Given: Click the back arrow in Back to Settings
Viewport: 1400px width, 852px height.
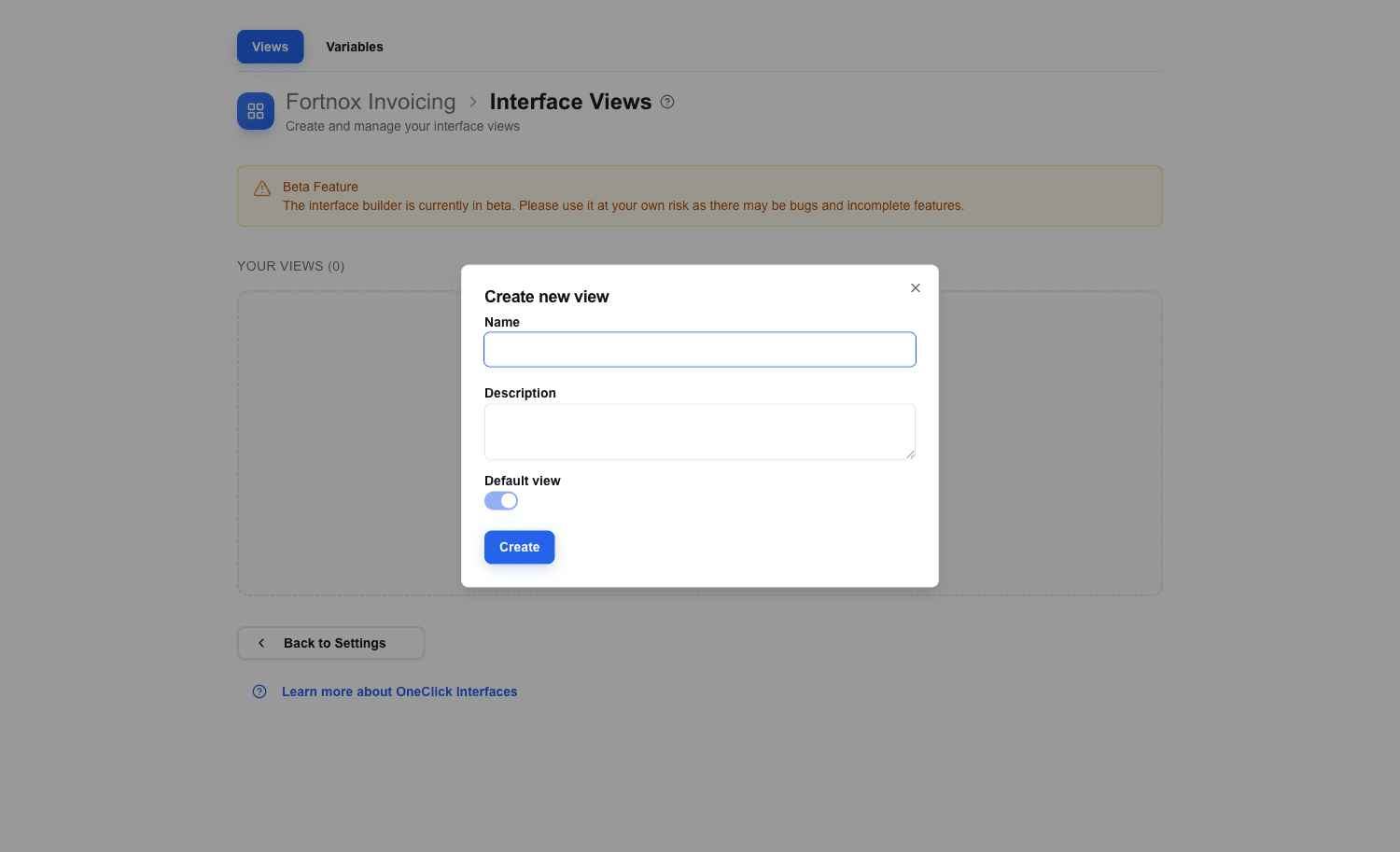Looking at the screenshot, I should [261, 643].
